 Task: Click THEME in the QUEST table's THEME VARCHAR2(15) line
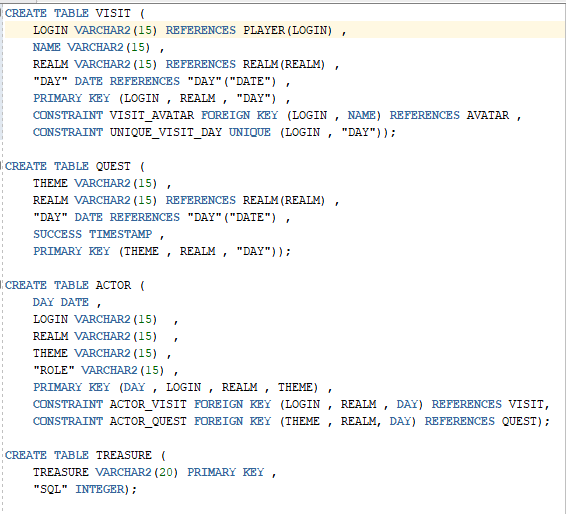coord(50,183)
